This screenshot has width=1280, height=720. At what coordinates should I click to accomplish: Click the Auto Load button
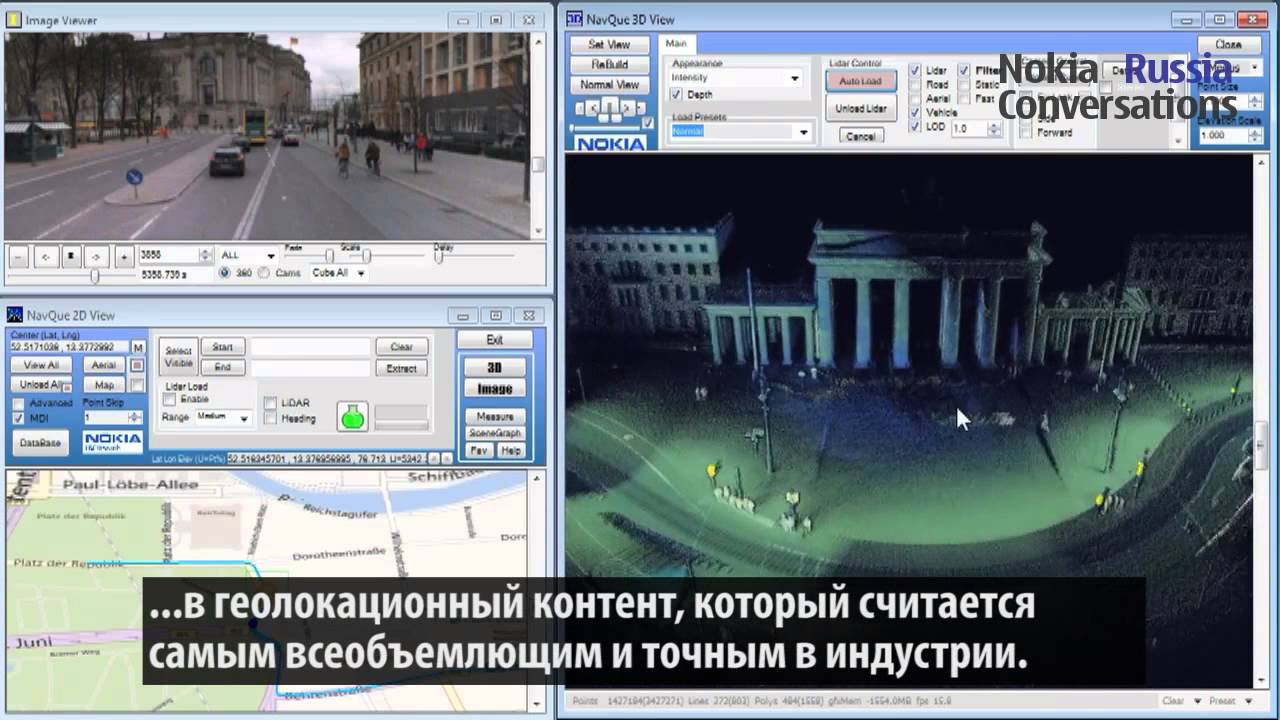860,81
